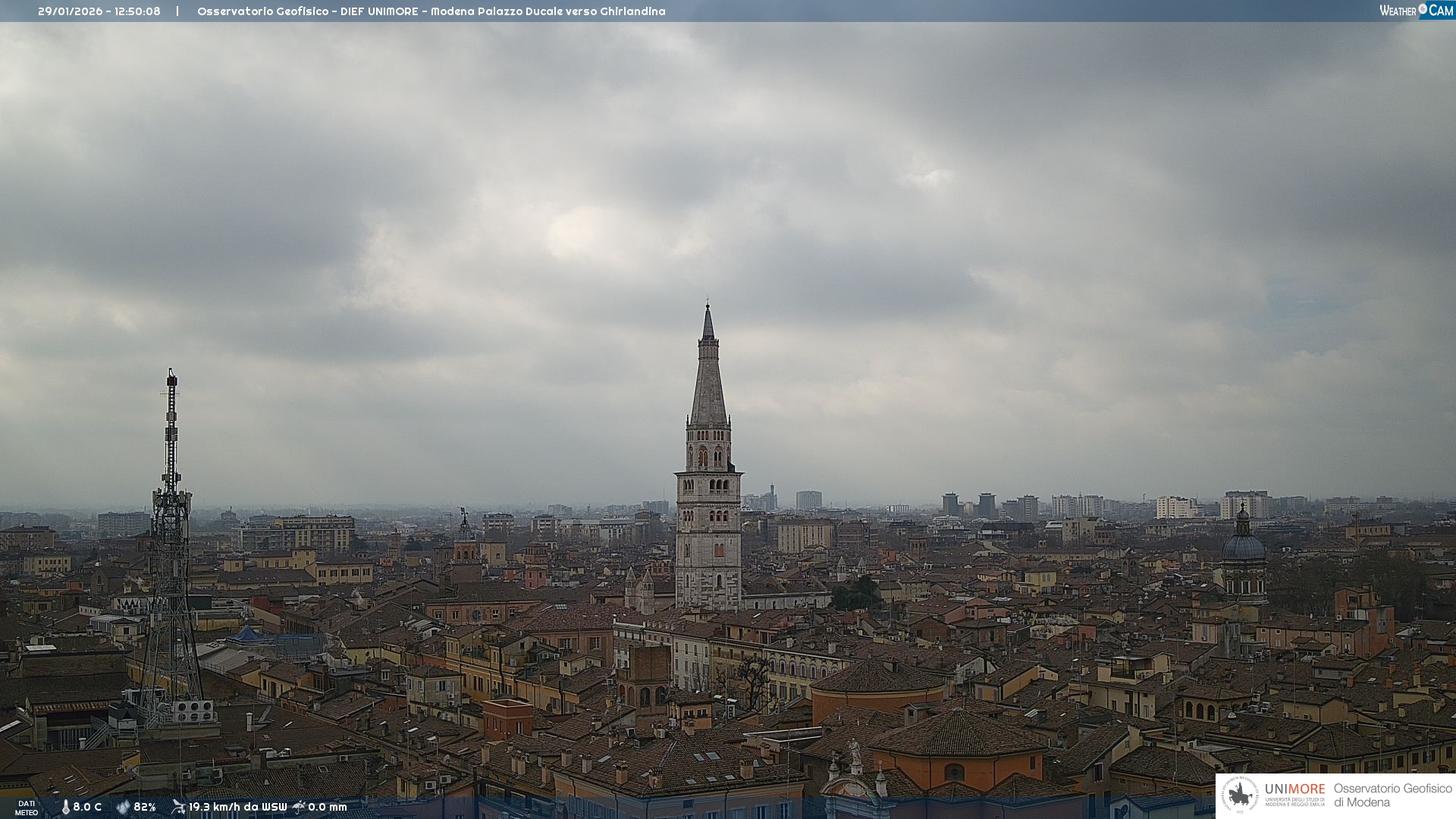The image size is (1456, 819).
Task: Click the 19.3 km/h da WSW wind reading
Action: click(237, 808)
